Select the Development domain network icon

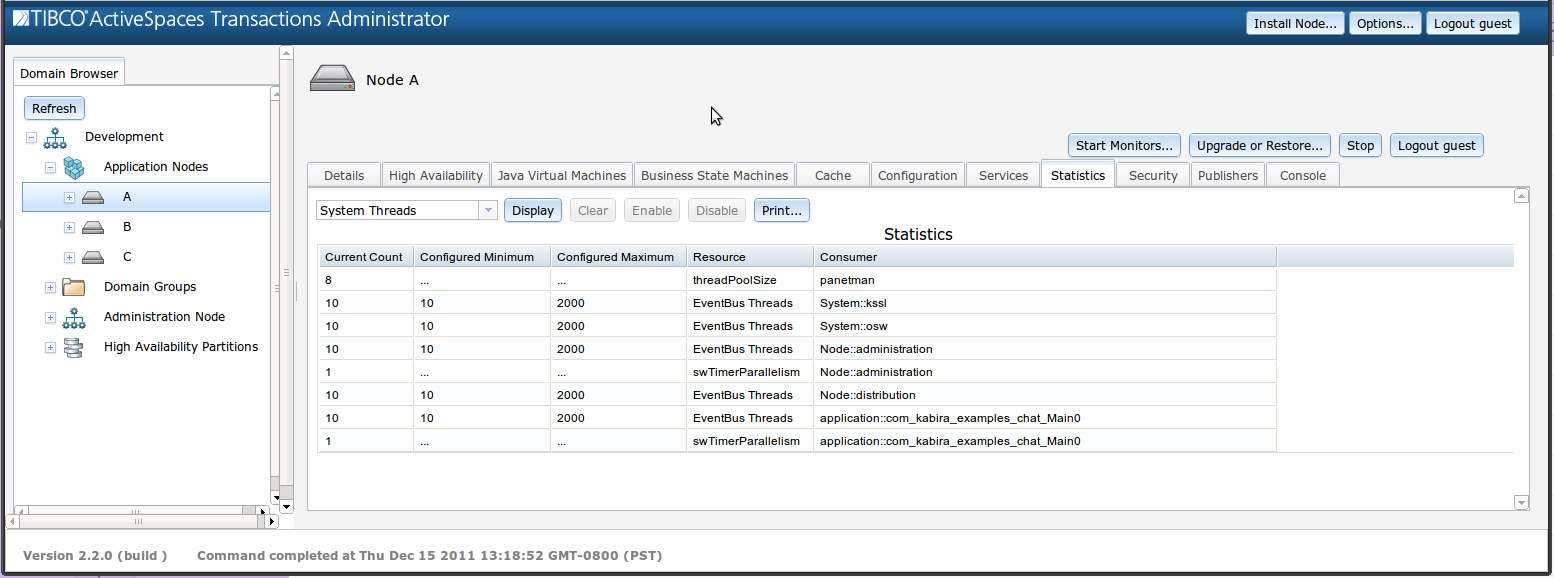55,138
